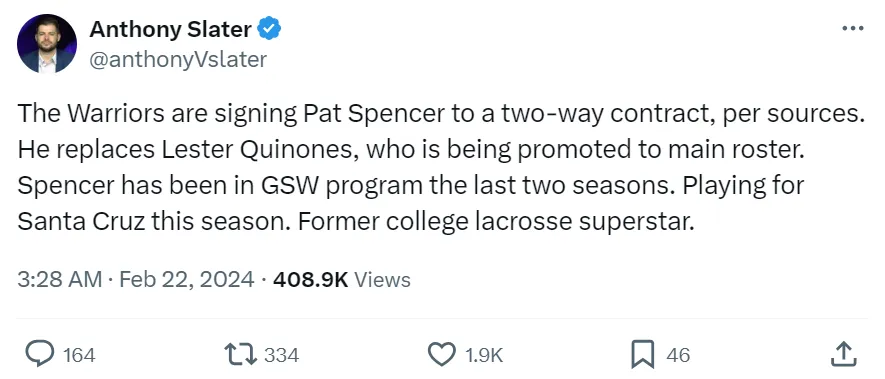Click the blue verified checkmark badge
885x379 pixels.
pos(269,28)
